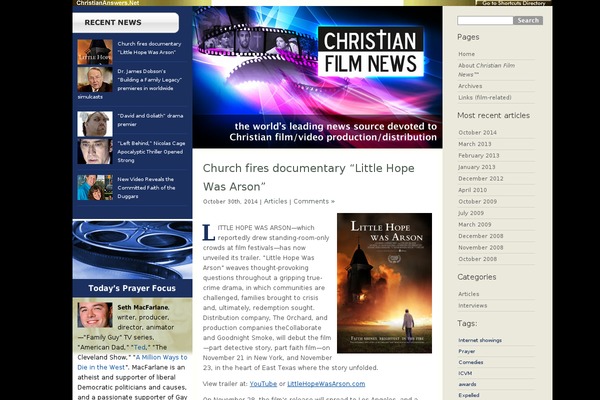The height and width of the screenshot is (400, 600).
Task: Open David and Goliath drama premier text
Action: [x=150, y=120]
